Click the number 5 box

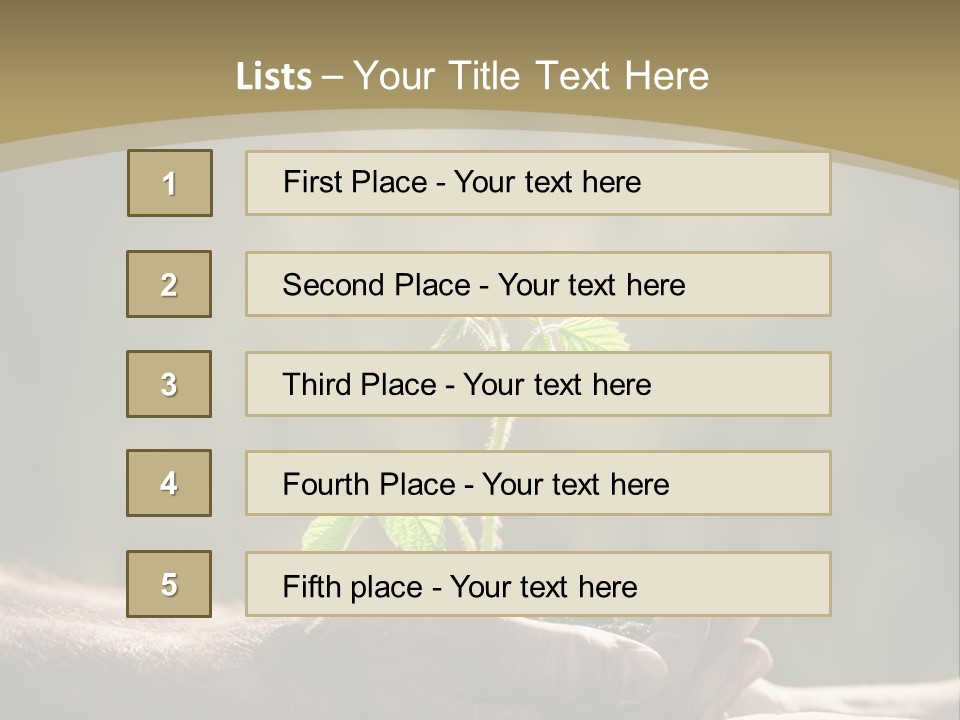click(x=169, y=584)
